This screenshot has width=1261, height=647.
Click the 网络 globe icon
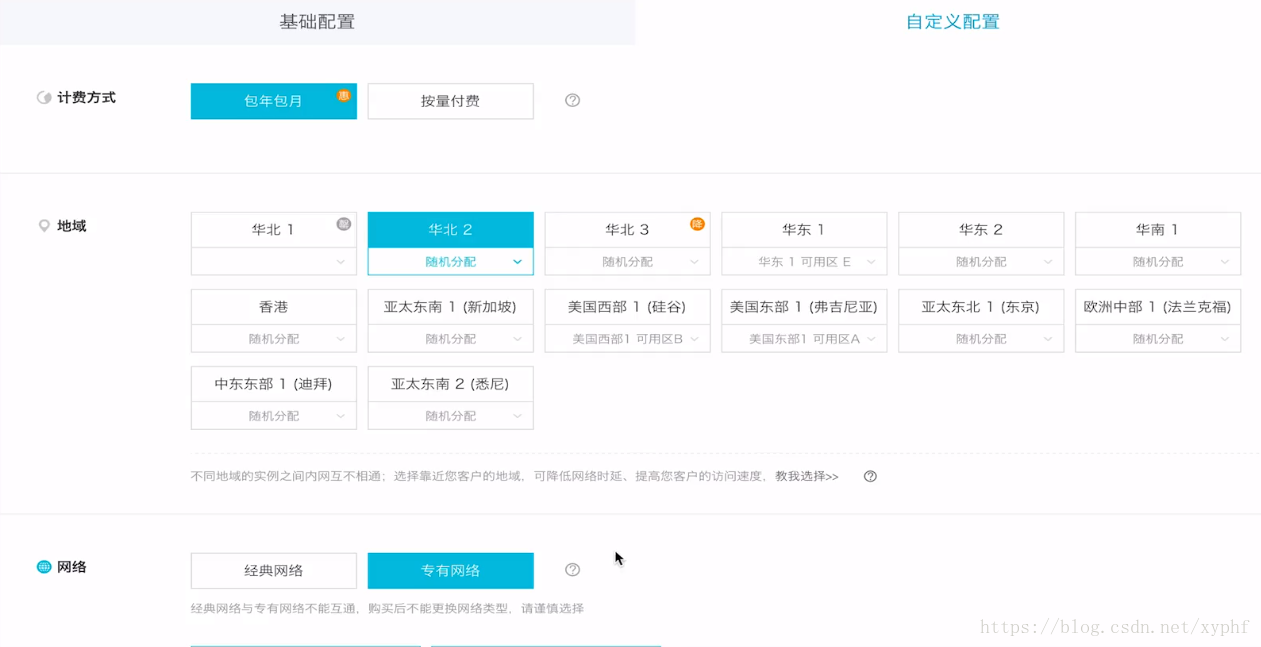tap(44, 567)
